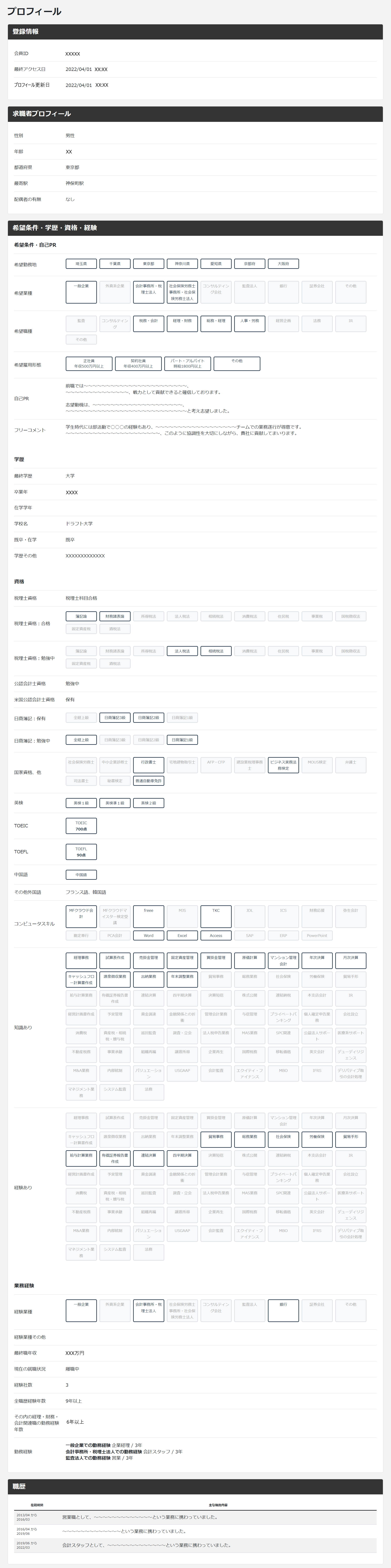Toggle 貿易事務 in the 経験あり section
The width and height of the screenshot is (391, 1568).
tap(216, 1139)
